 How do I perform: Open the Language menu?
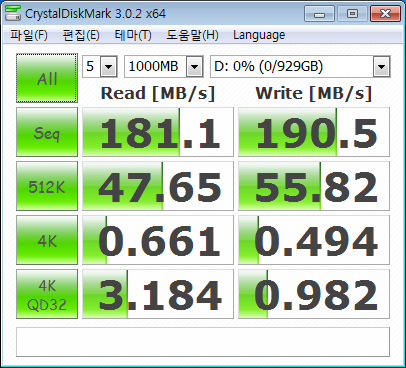(x=259, y=35)
